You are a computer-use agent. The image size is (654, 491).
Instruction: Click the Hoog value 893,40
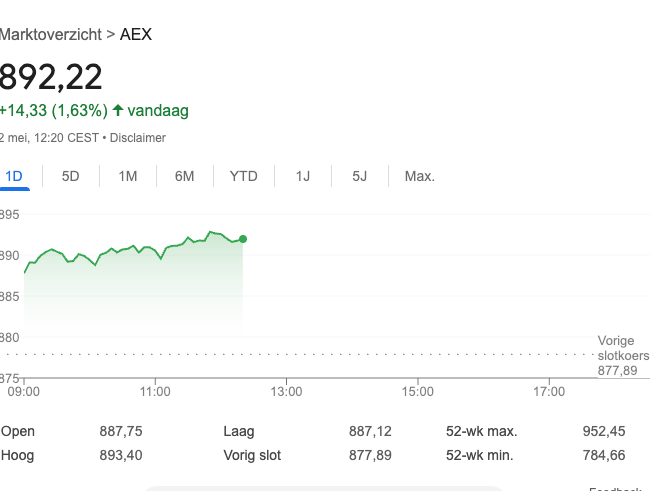121,455
